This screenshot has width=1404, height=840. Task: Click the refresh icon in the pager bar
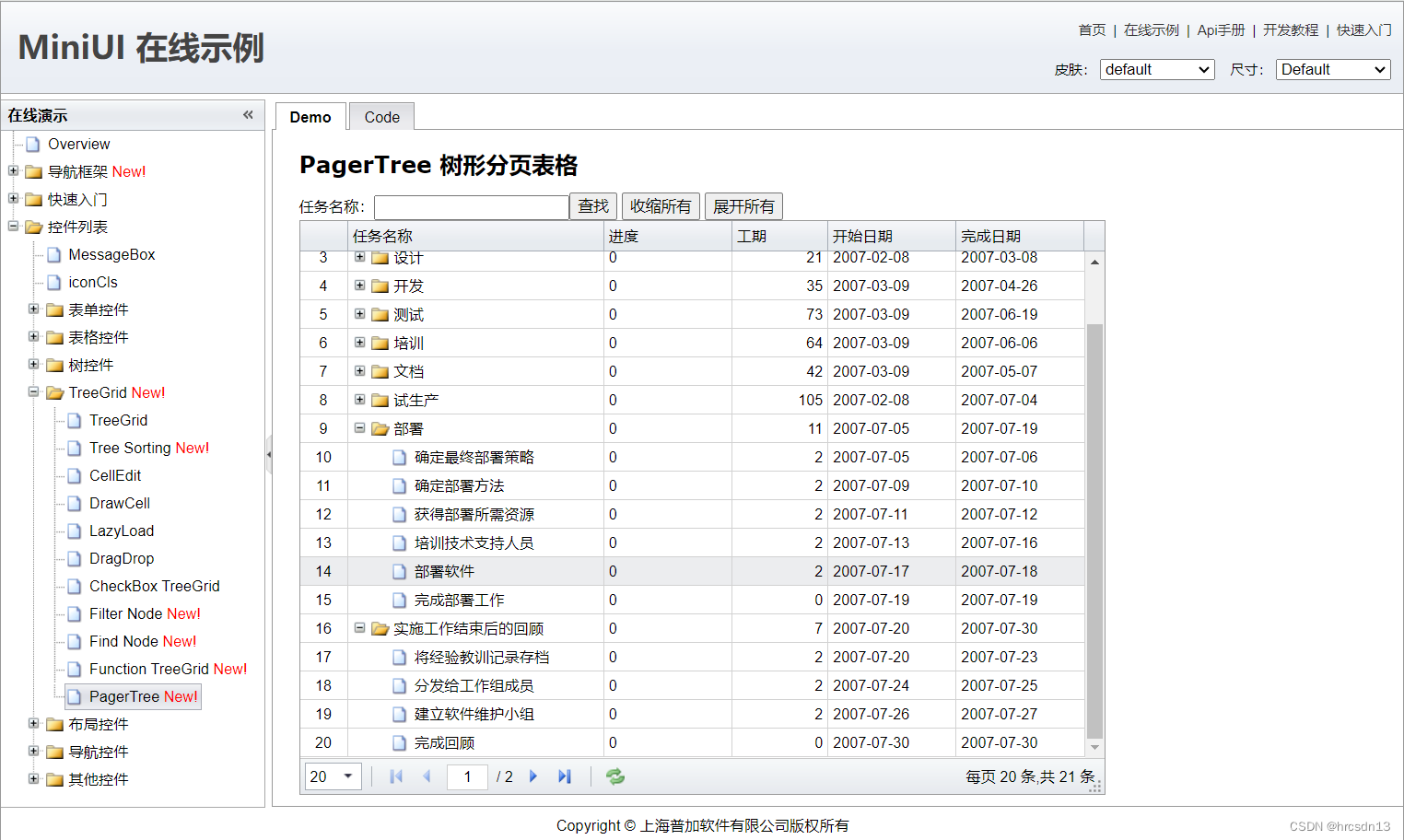coord(614,776)
